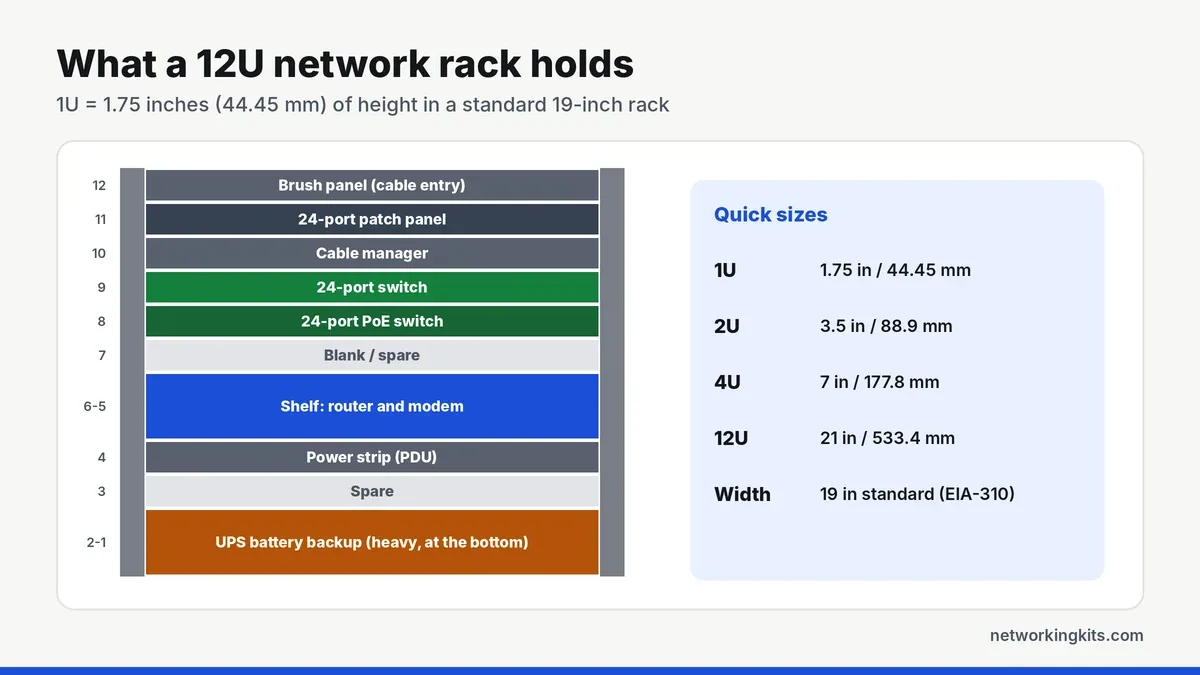Click the value '3.5 in / 88.9 mm'

click(x=886, y=326)
